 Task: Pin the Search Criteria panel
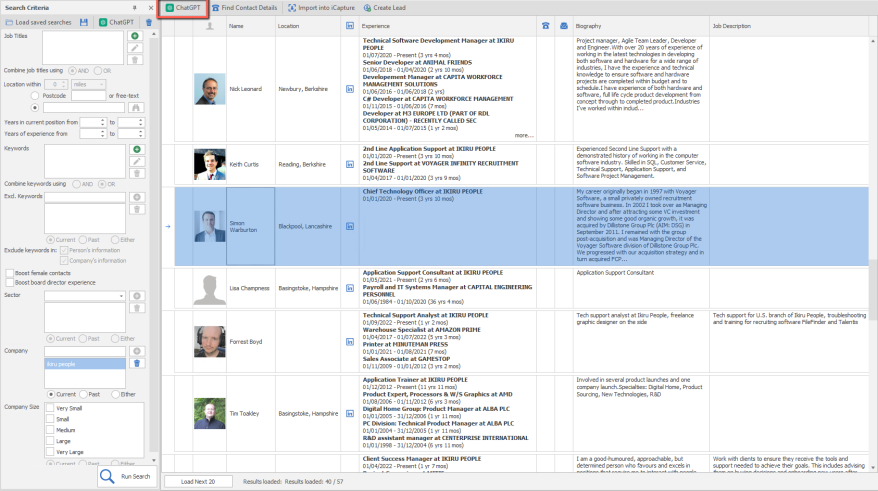click(135, 7)
